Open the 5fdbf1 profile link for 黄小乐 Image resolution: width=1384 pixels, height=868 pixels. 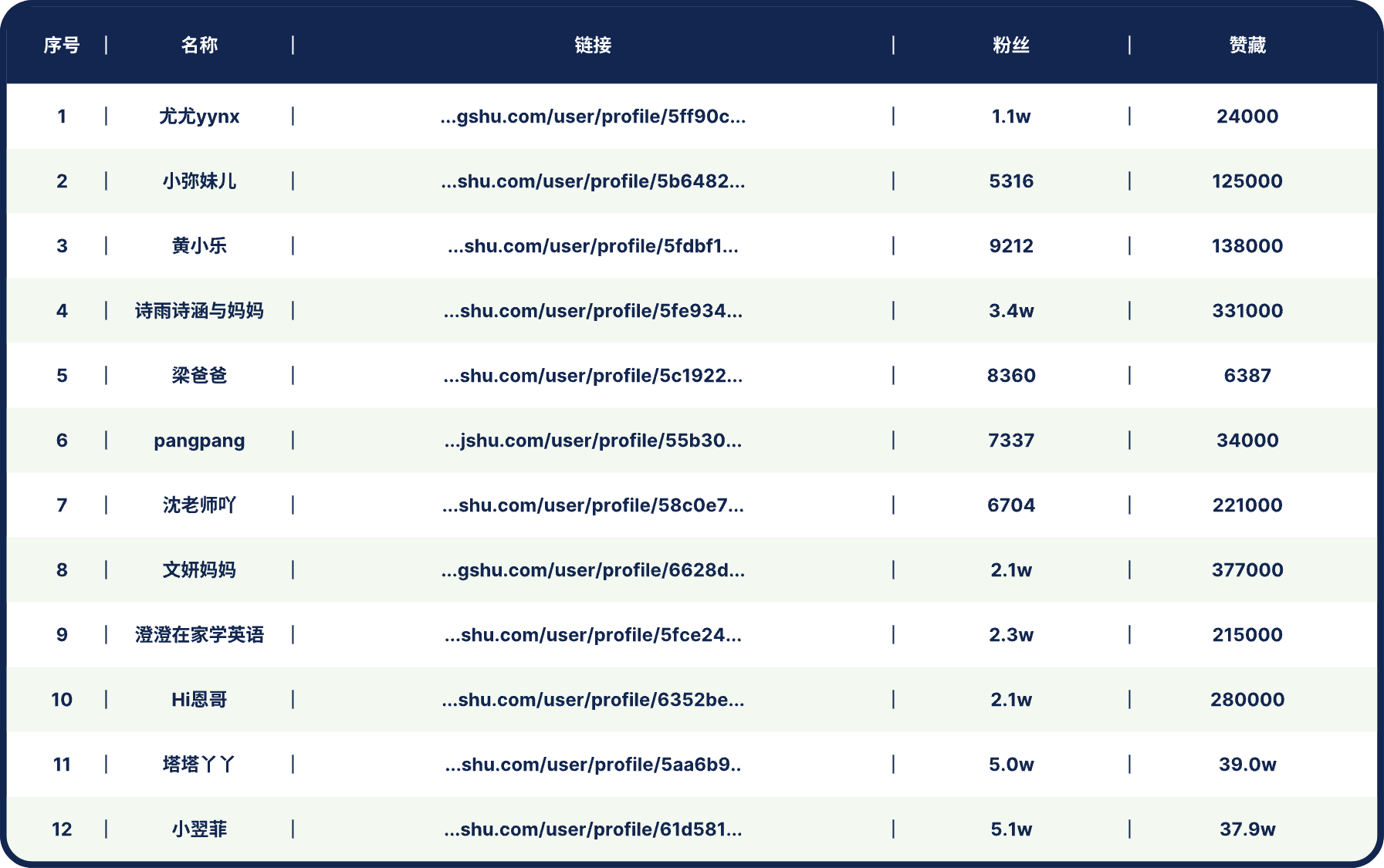pyautogui.click(x=593, y=246)
